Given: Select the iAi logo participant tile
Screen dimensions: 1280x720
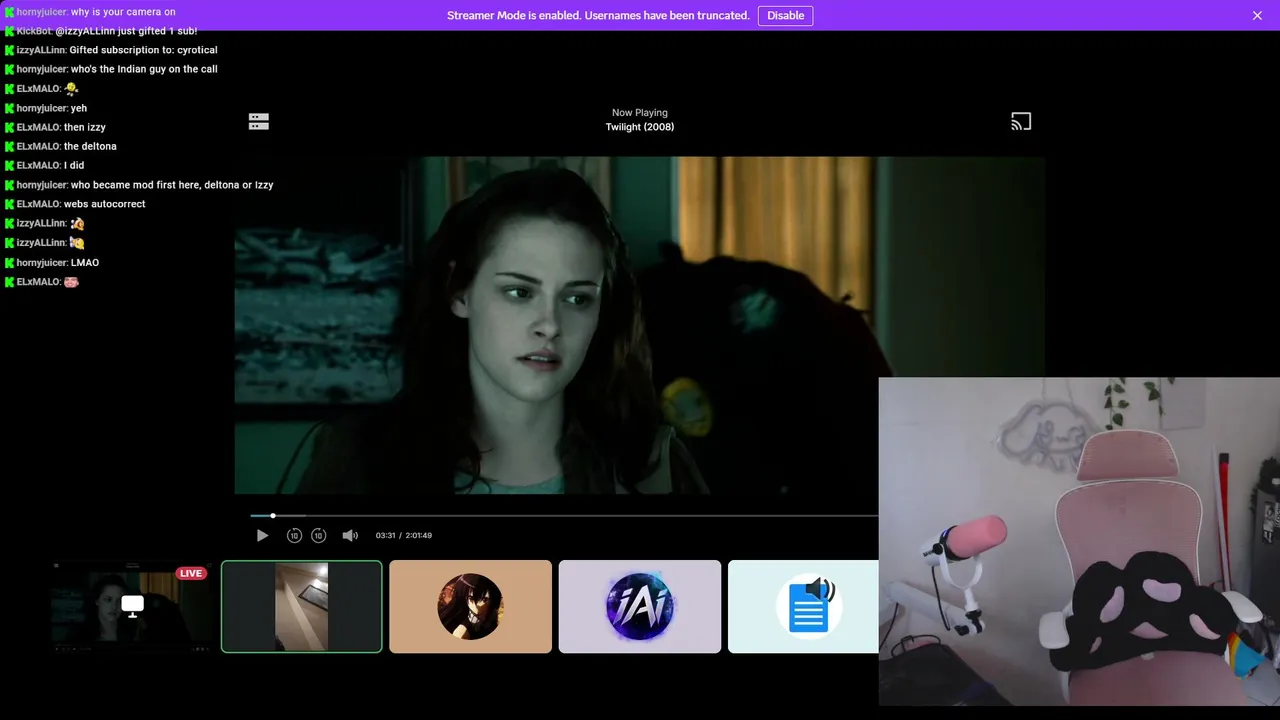Looking at the screenshot, I should point(640,607).
